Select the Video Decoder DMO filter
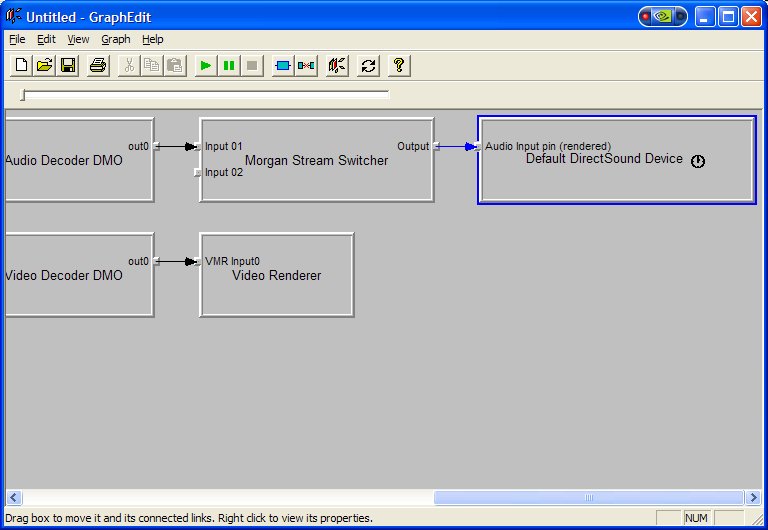The height and width of the screenshot is (530, 768). (x=79, y=275)
